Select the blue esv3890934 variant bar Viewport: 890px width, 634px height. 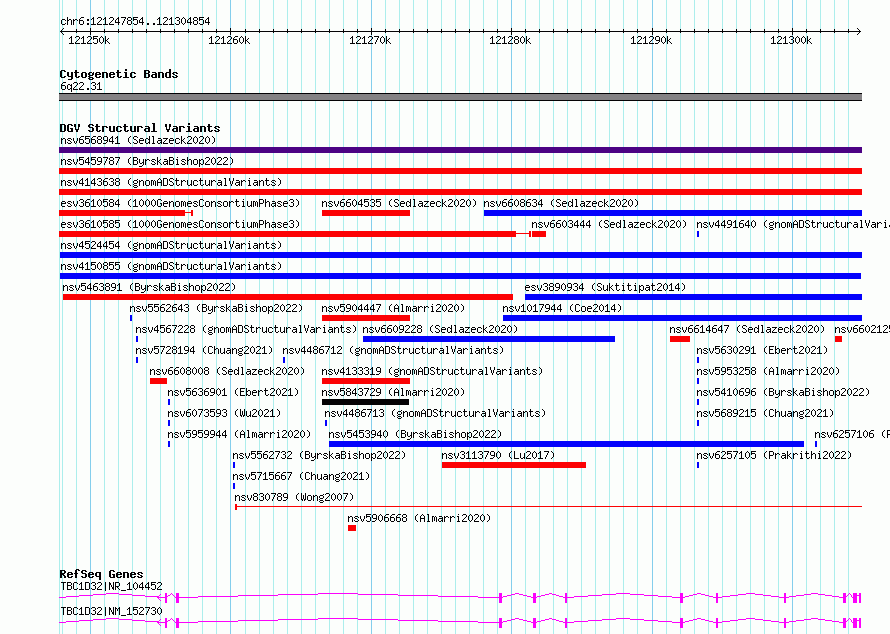coord(694,297)
